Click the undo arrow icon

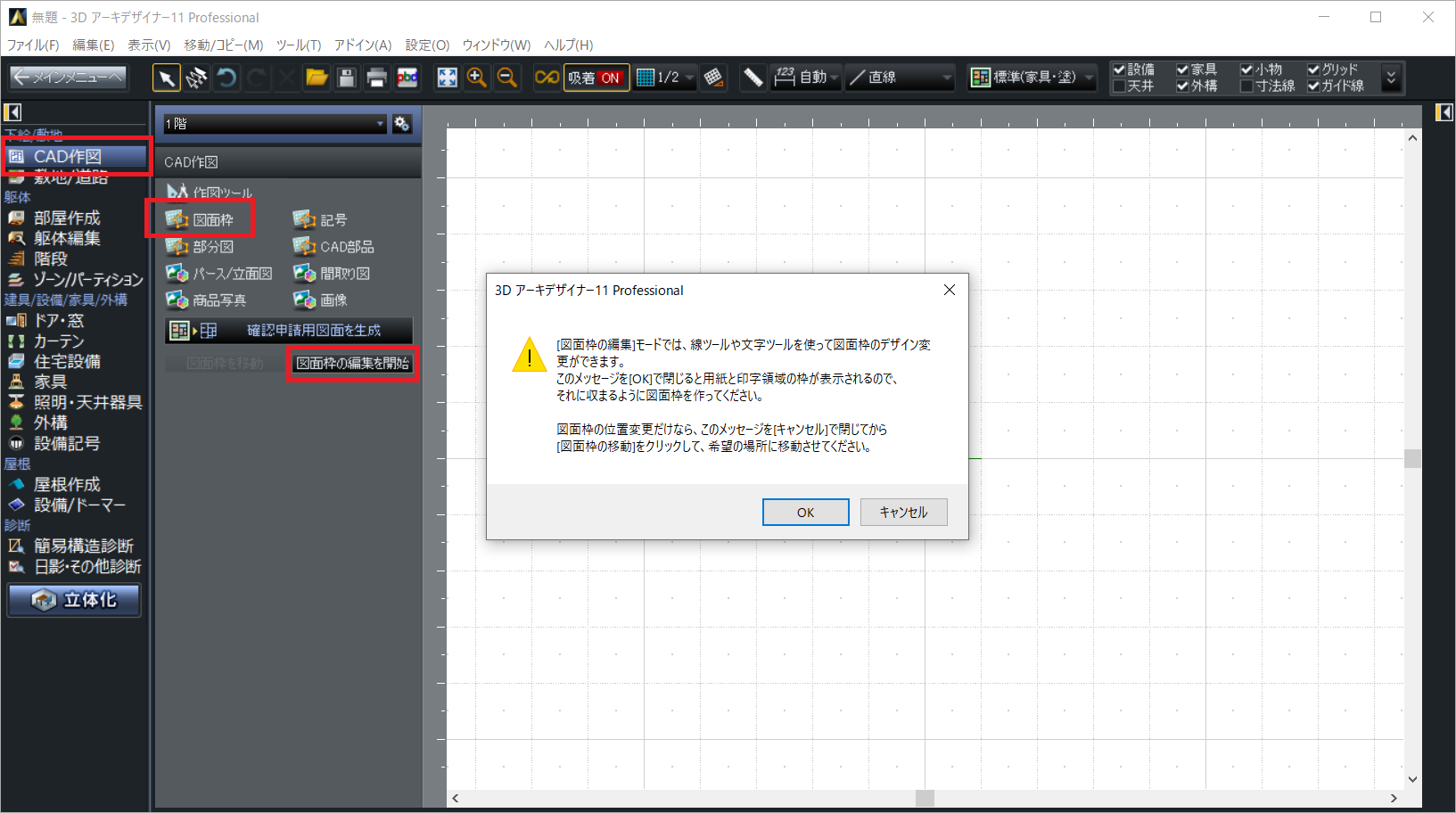(226, 78)
